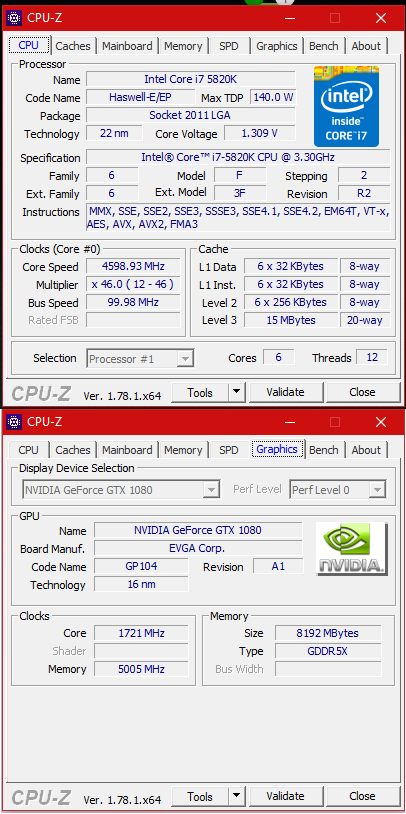The width and height of the screenshot is (406, 814).
Task: Click Specification field i7-5820K CPU @ 3.30GHz
Action: [x=238, y=157]
